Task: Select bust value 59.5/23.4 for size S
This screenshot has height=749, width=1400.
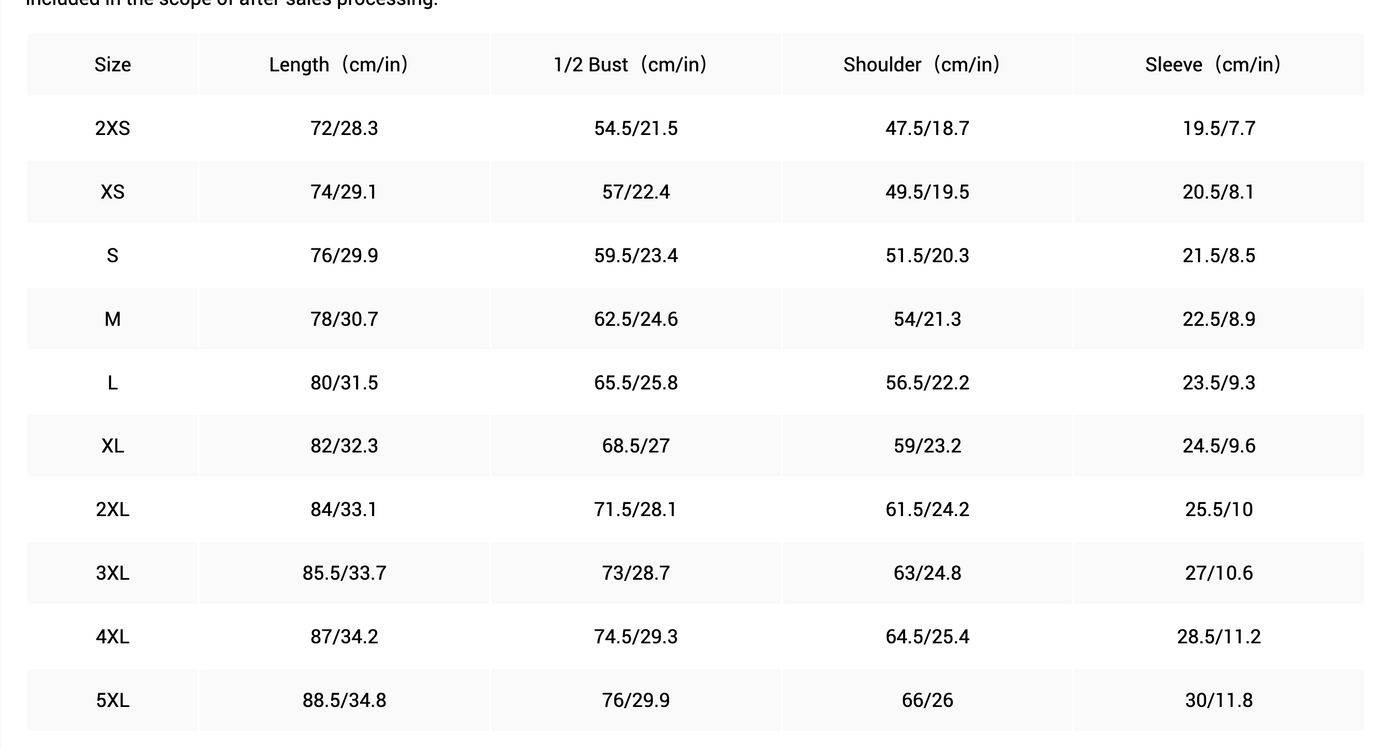Action: point(636,255)
